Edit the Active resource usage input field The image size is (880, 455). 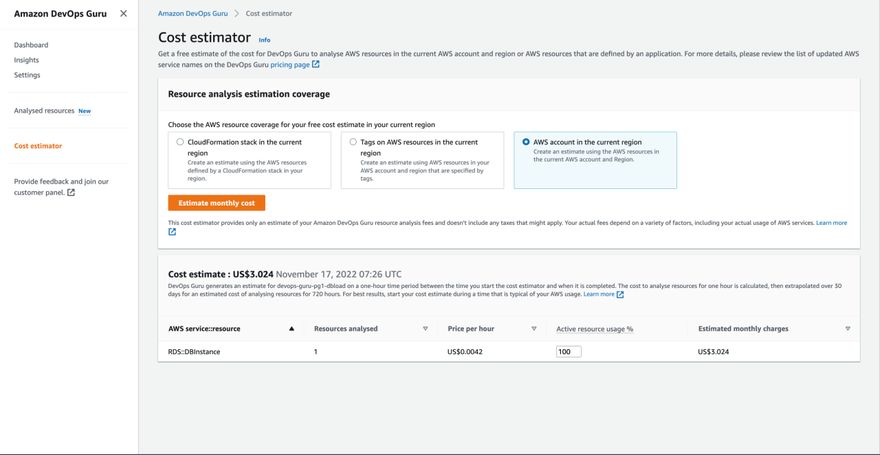tap(569, 352)
